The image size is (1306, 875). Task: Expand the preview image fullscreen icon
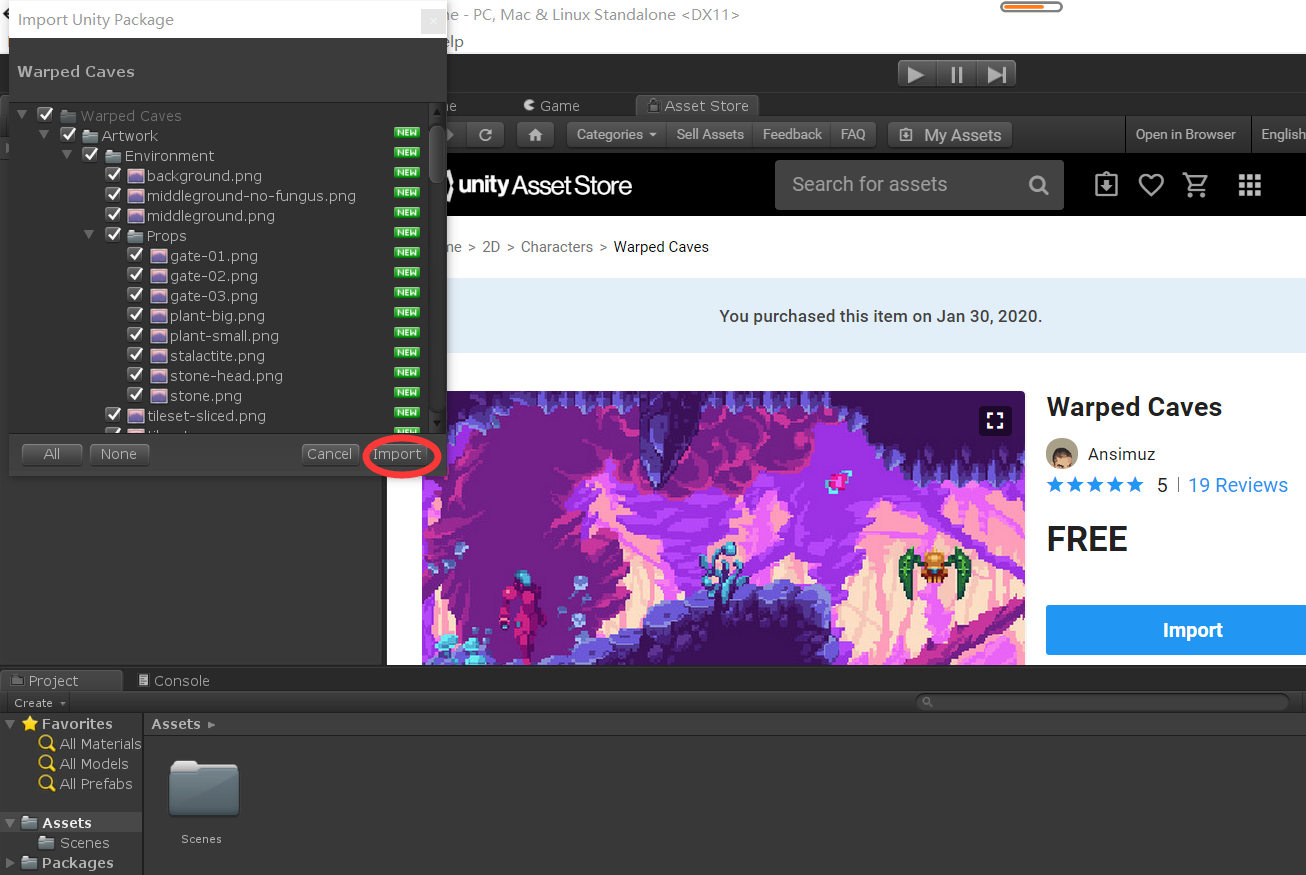pyautogui.click(x=995, y=421)
